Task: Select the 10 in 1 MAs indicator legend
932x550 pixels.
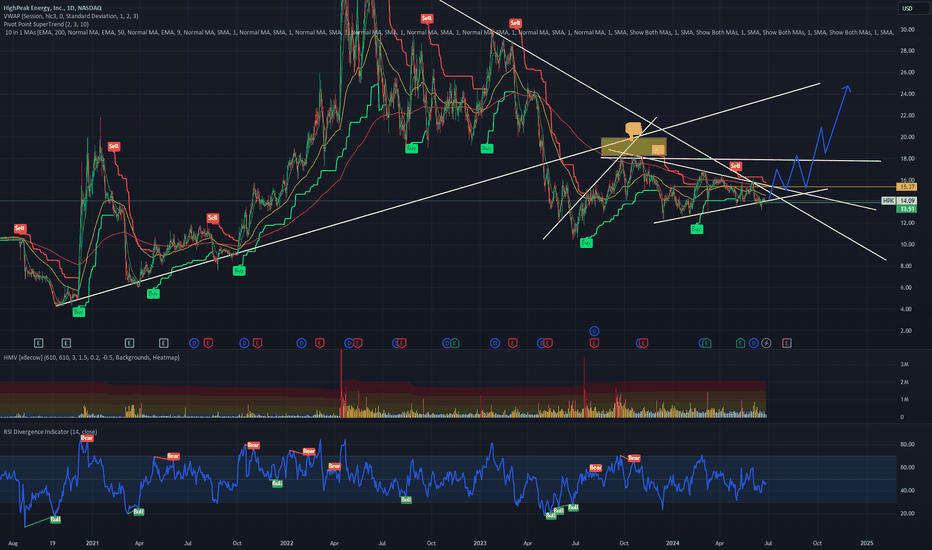Action: pyautogui.click(x=449, y=33)
